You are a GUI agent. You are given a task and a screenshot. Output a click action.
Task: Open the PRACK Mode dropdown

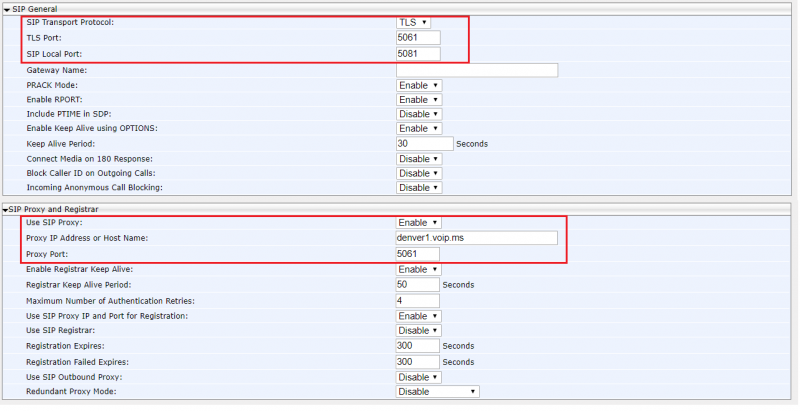click(x=419, y=86)
